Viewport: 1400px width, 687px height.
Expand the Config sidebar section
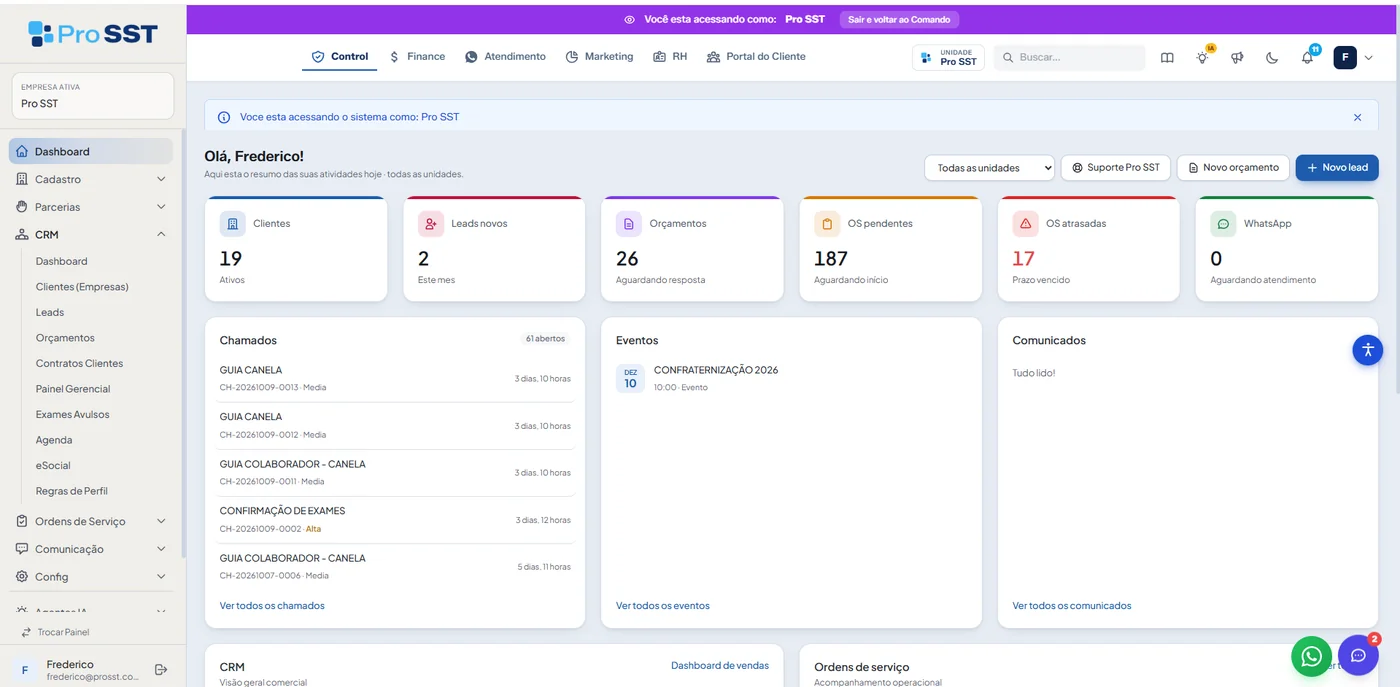(x=91, y=577)
